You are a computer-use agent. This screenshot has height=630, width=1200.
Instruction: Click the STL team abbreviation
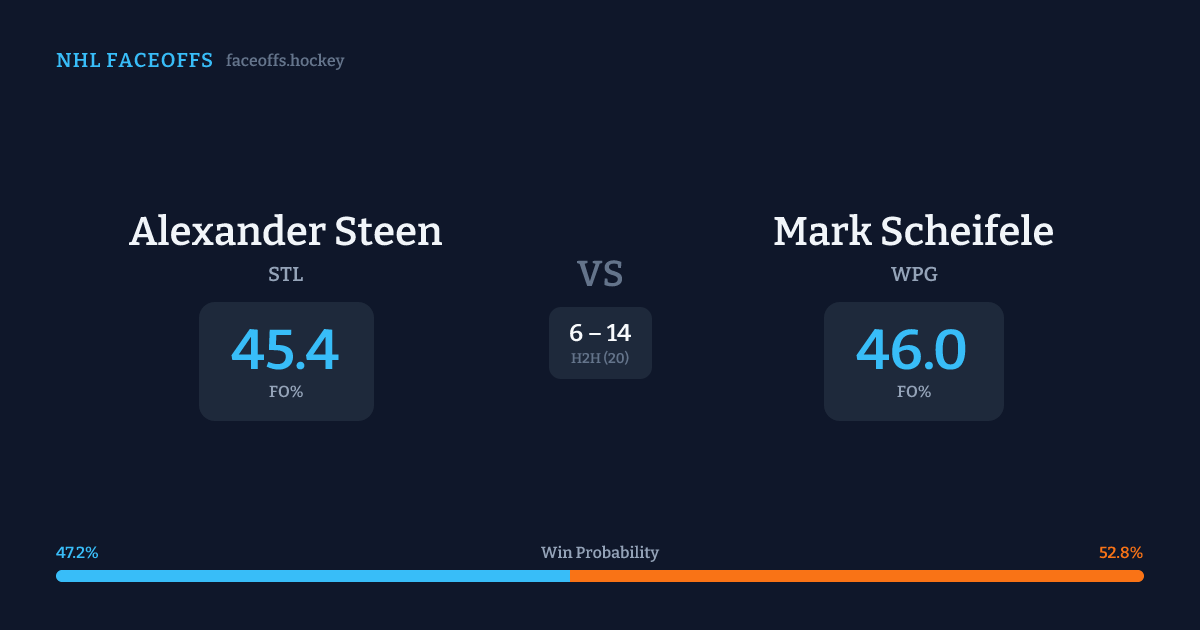click(286, 274)
